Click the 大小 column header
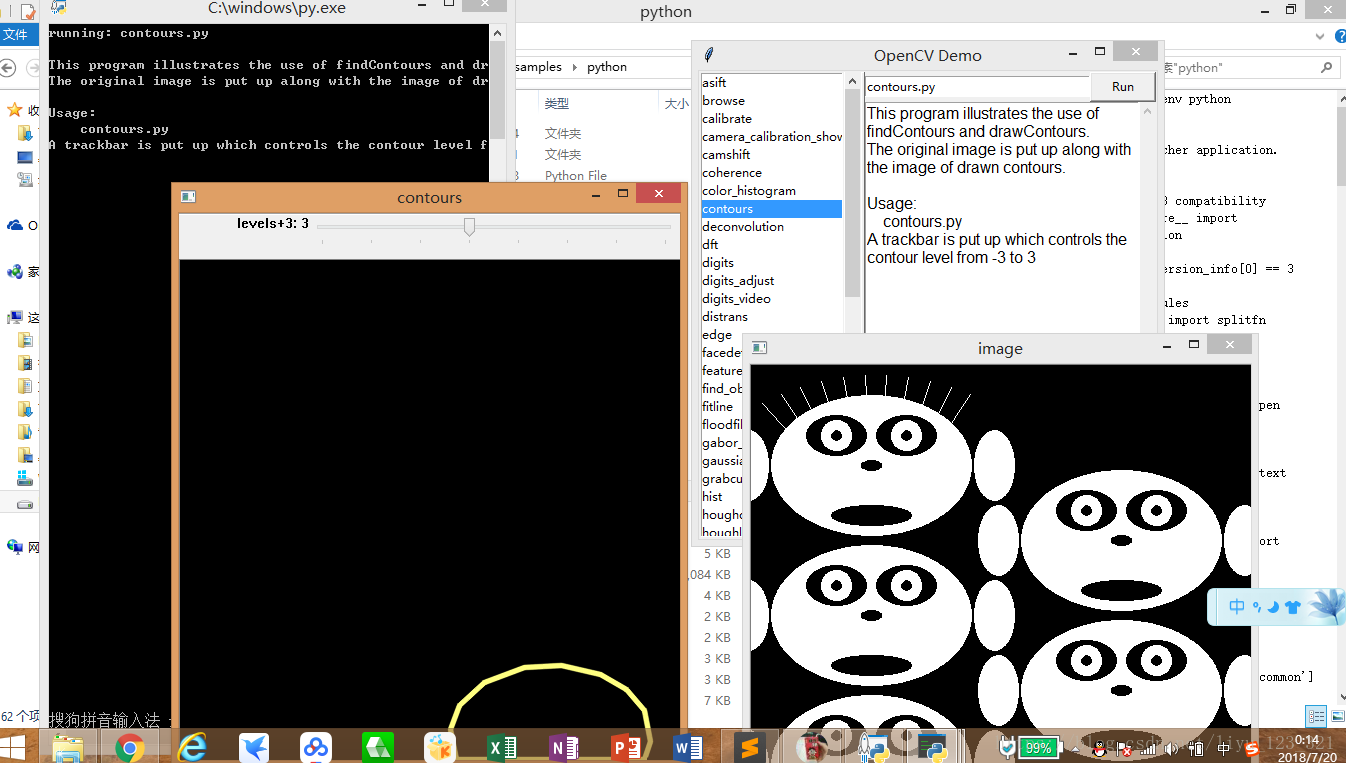 676,104
